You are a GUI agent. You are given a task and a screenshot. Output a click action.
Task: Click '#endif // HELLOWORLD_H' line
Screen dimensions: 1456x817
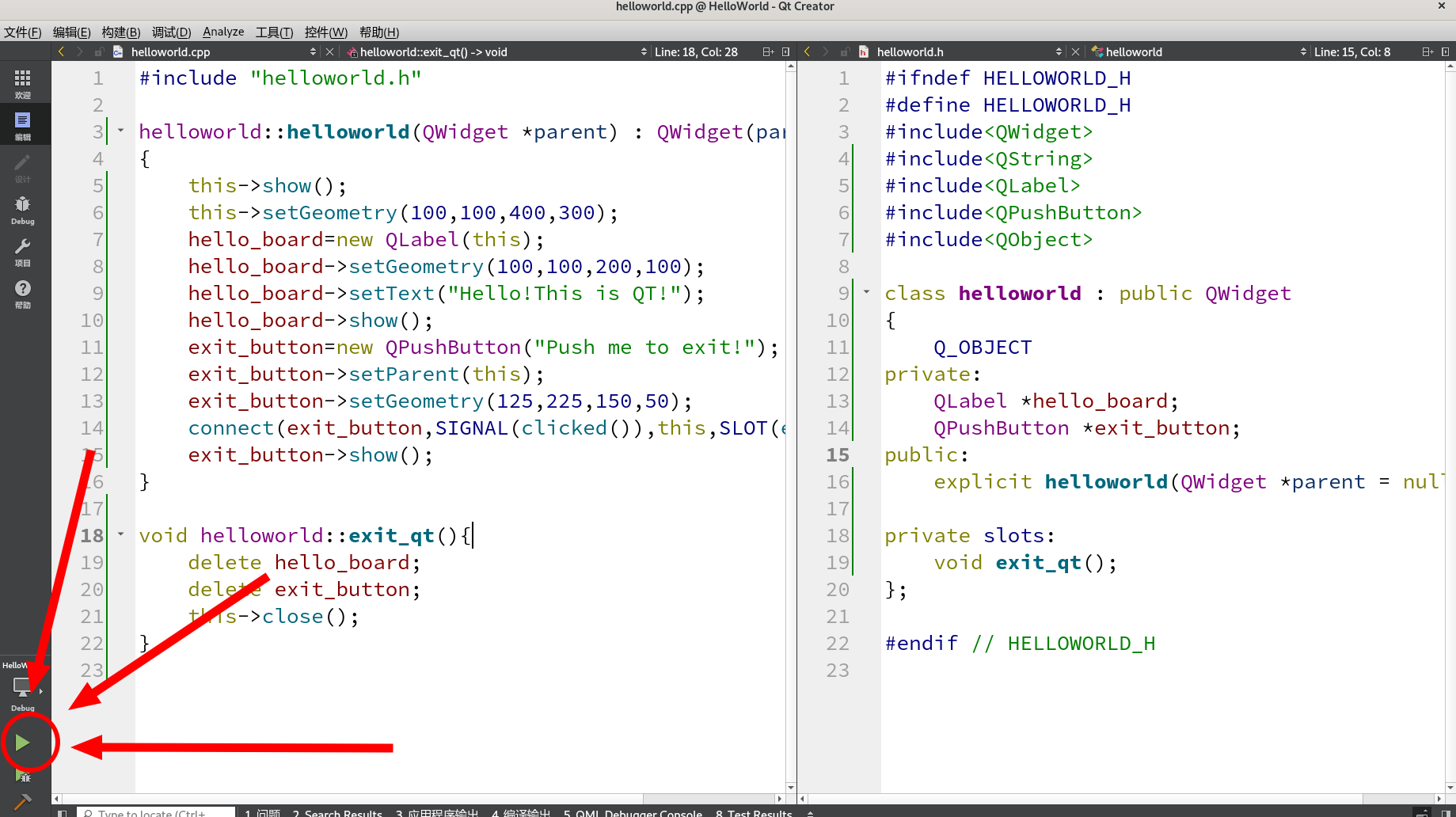pos(1020,643)
